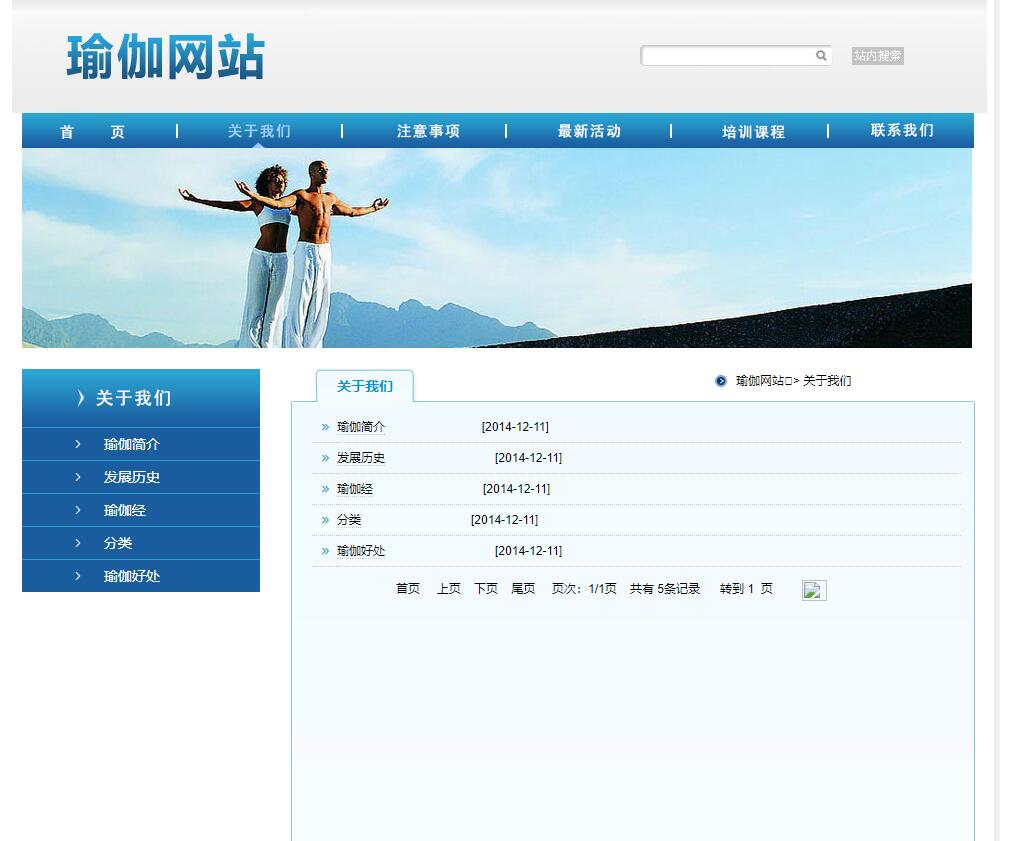Click the round bullet icon before breadcrumb
This screenshot has width=1016, height=841.
pos(721,381)
